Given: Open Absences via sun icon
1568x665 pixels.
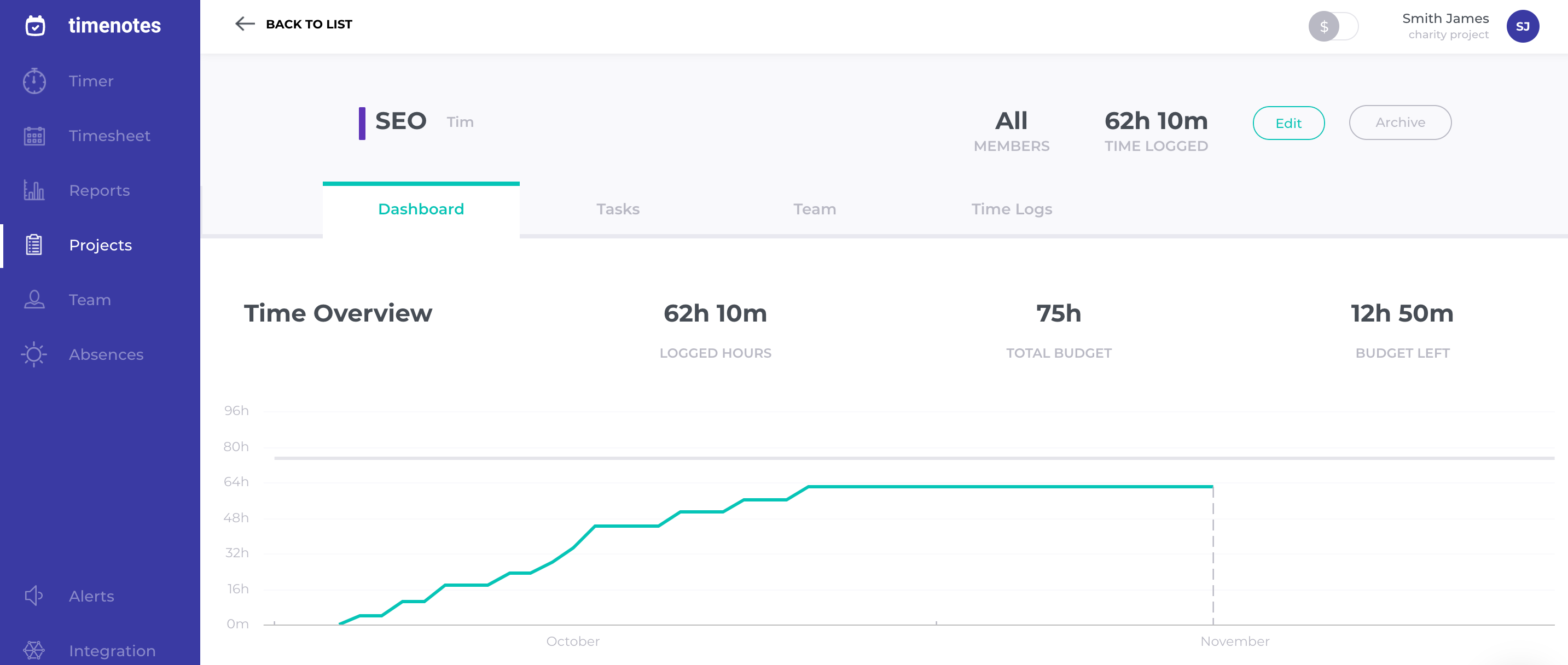Looking at the screenshot, I should [34, 354].
